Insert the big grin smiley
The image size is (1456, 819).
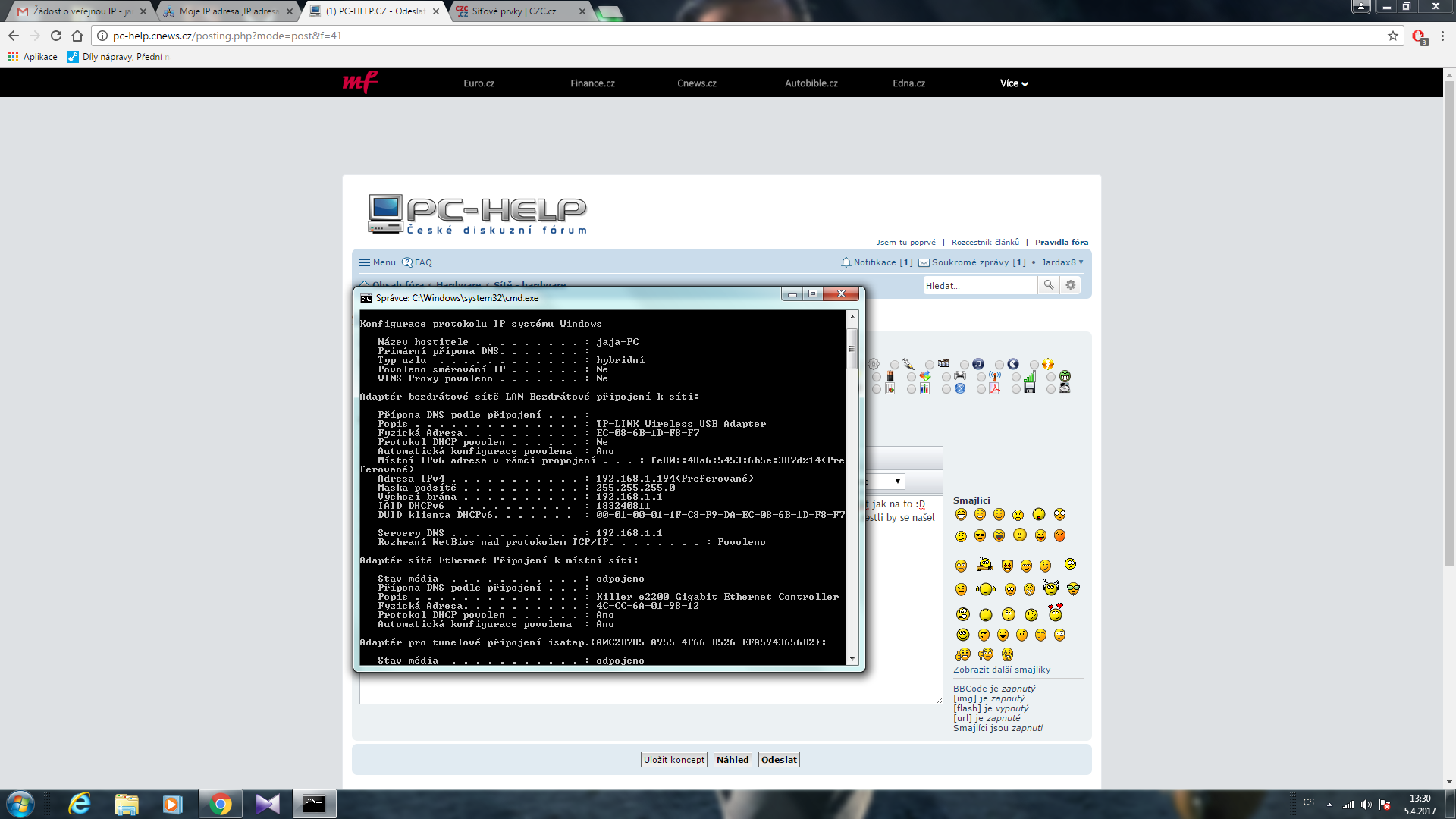coord(961,515)
